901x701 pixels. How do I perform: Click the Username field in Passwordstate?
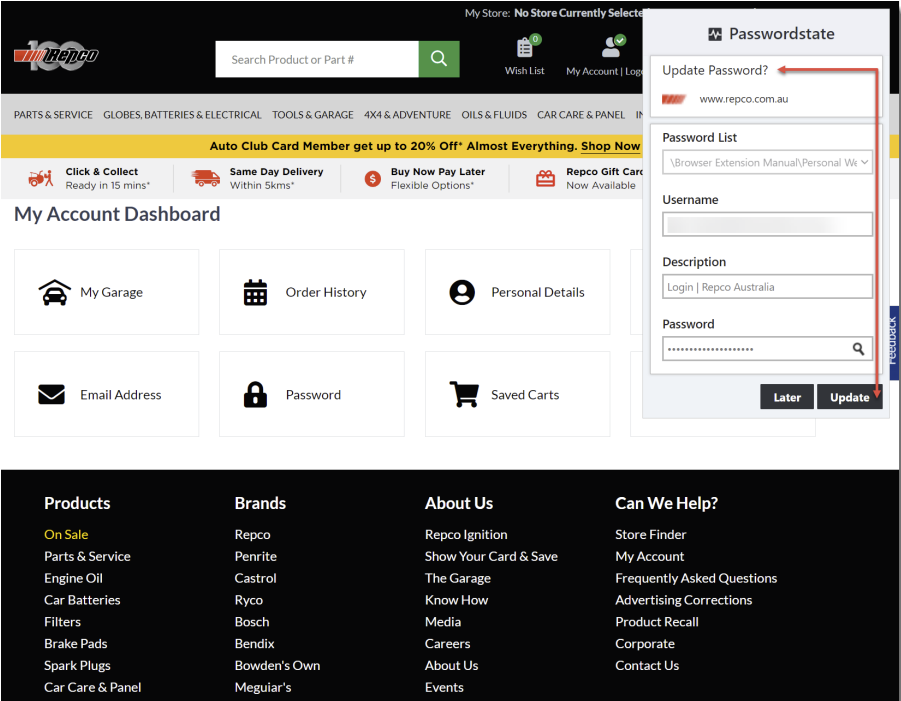click(767, 224)
